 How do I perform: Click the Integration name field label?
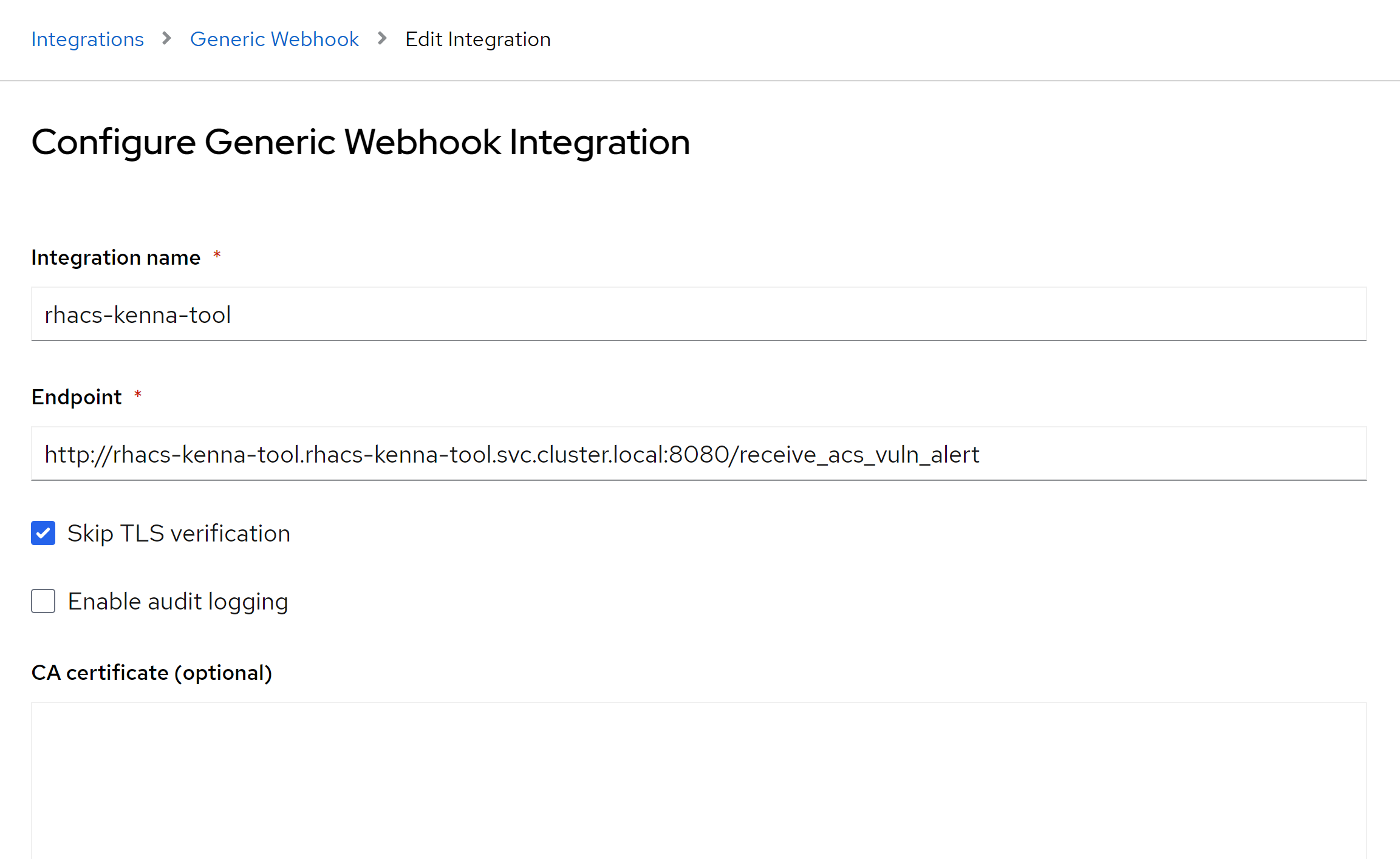click(115, 257)
